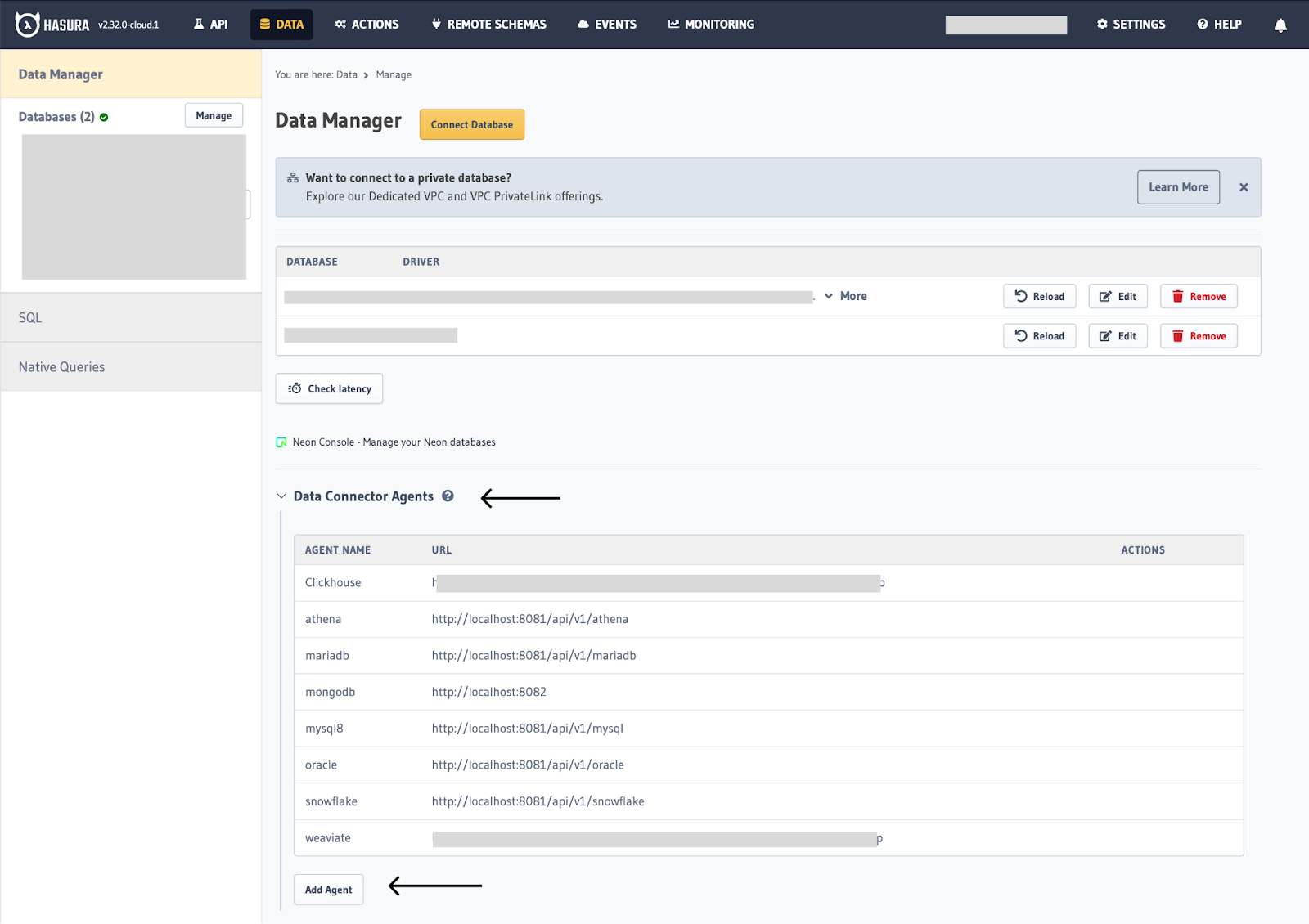Image resolution: width=1309 pixels, height=924 pixels.
Task: Click the Manage breadcrumb
Action: [x=394, y=74]
